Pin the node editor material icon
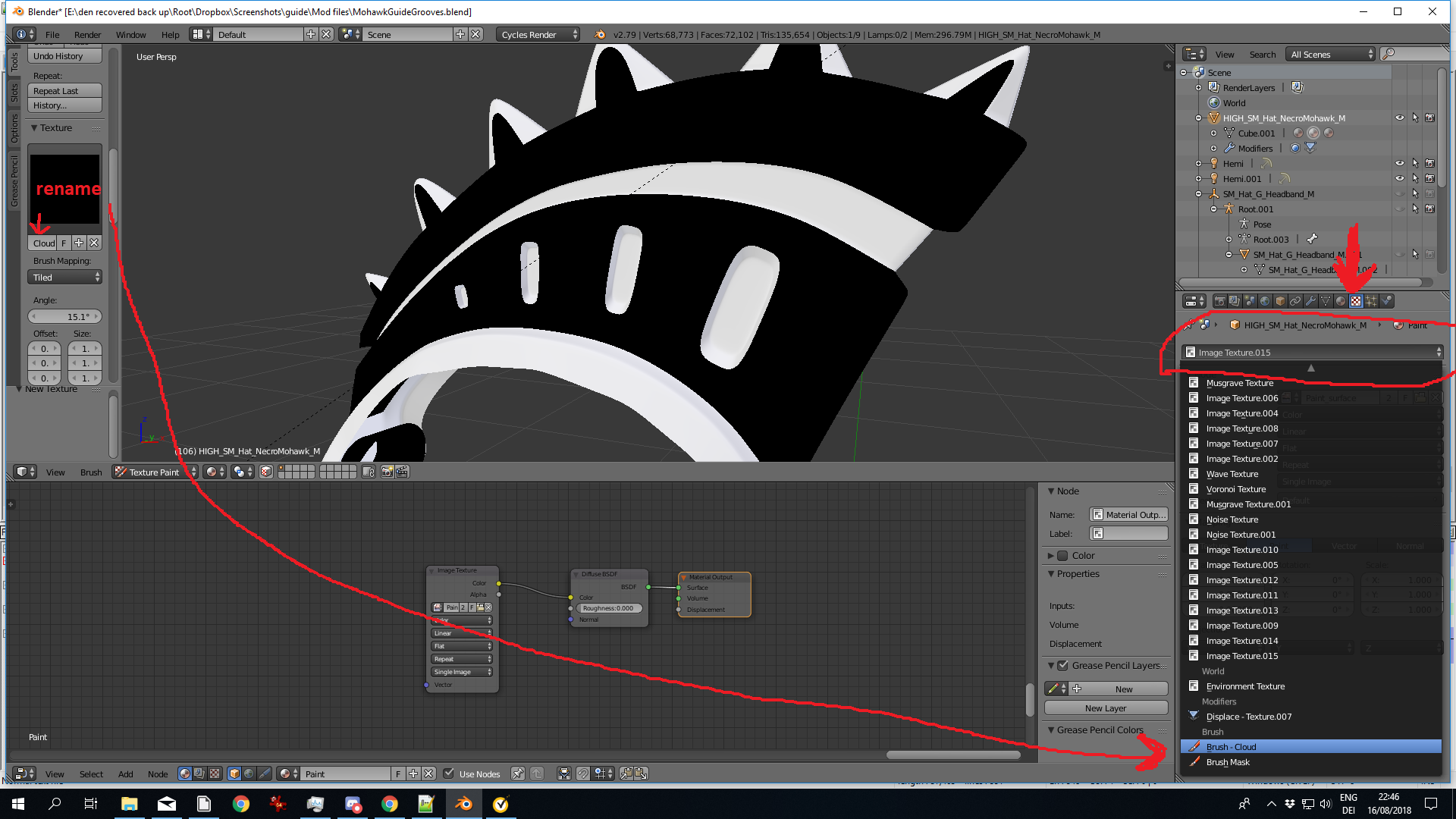 [x=518, y=773]
